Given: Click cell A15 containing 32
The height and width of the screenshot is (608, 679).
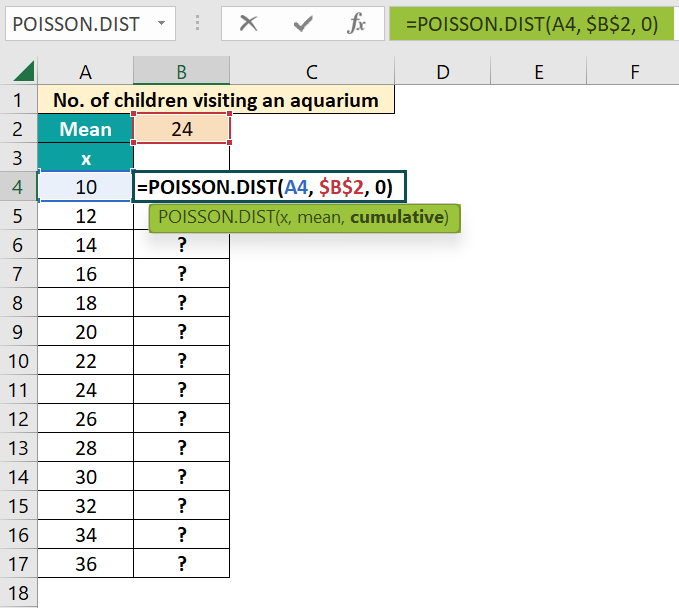Looking at the screenshot, I should (85, 506).
